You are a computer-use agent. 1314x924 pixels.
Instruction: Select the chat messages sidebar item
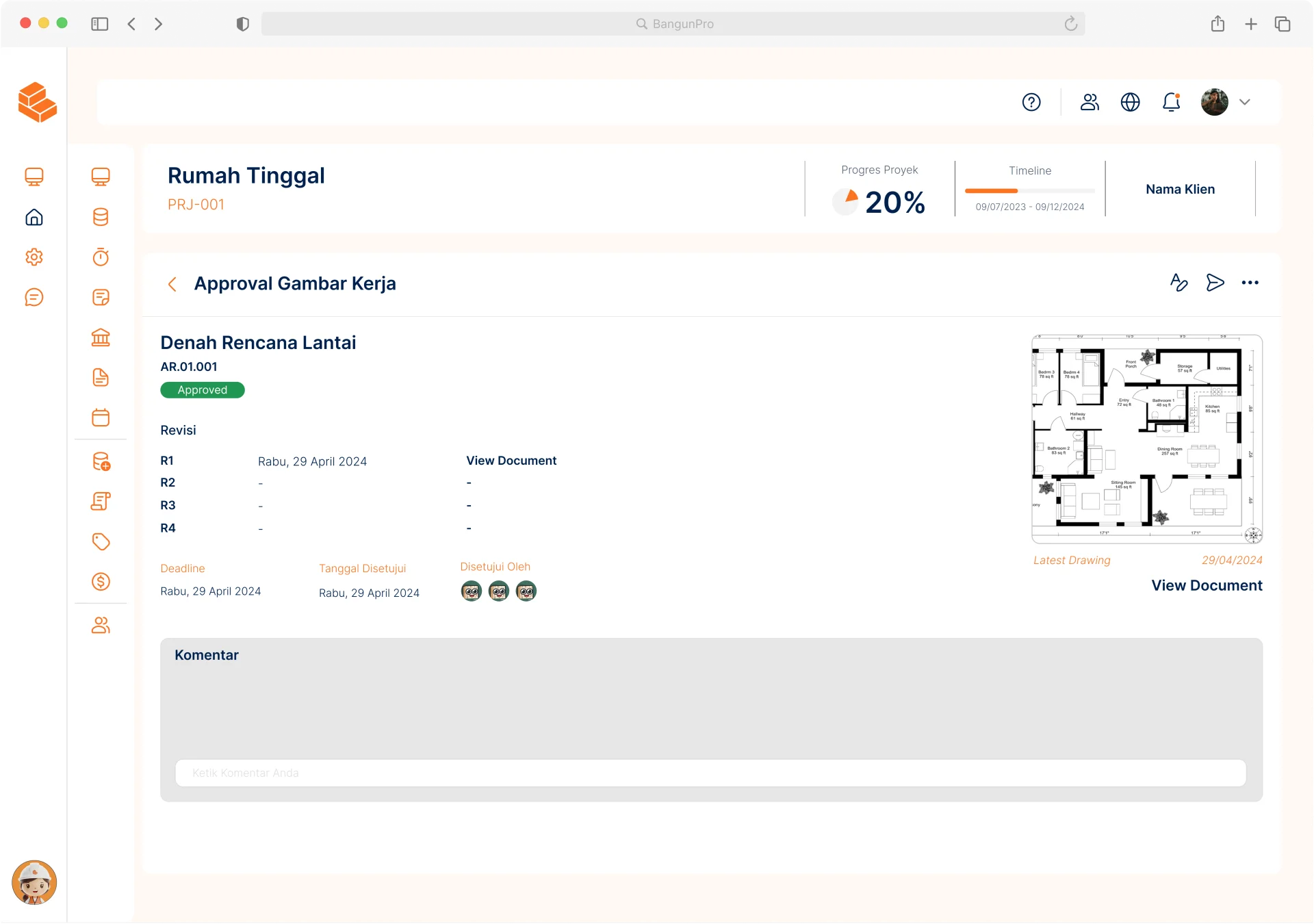tap(34, 297)
